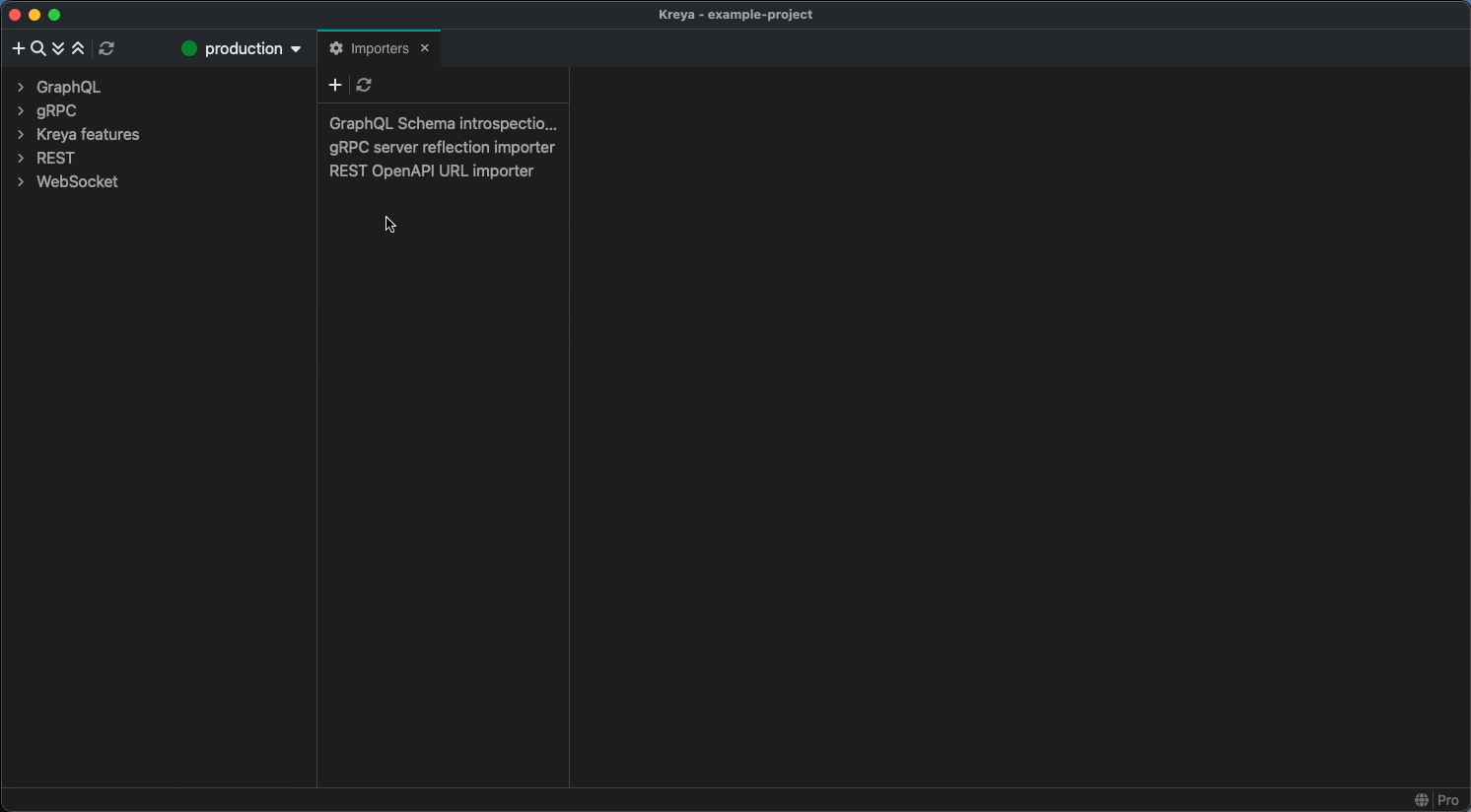Expand the GraphQL folder chevron
This screenshot has width=1471, height=812.
[21, 88]
